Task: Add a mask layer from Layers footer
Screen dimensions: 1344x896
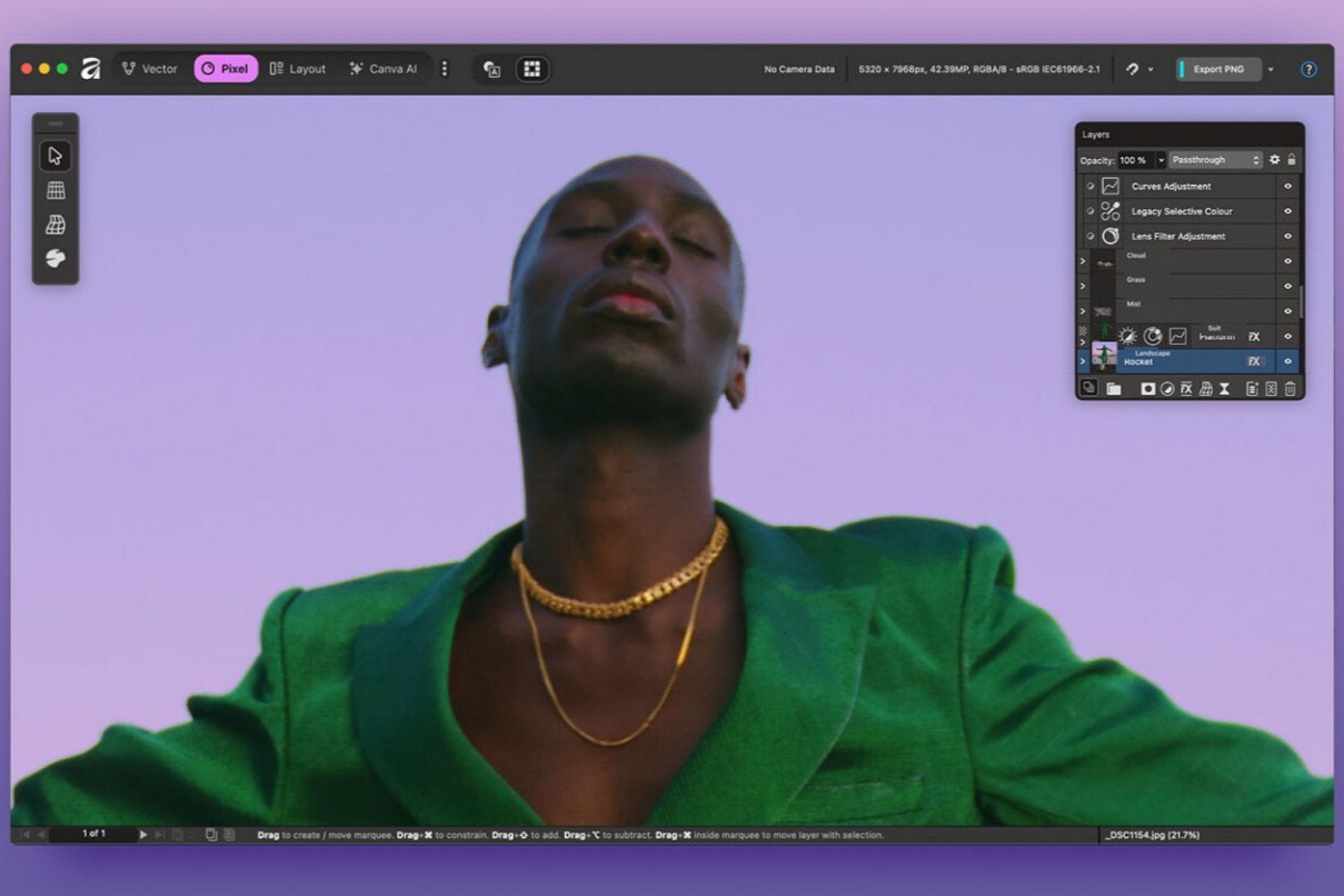Action: (x=1147, y=389)
